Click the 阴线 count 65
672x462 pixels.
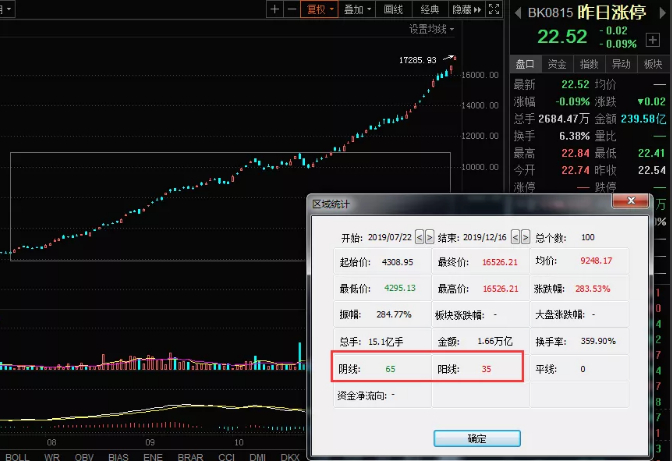click(390, 369)
